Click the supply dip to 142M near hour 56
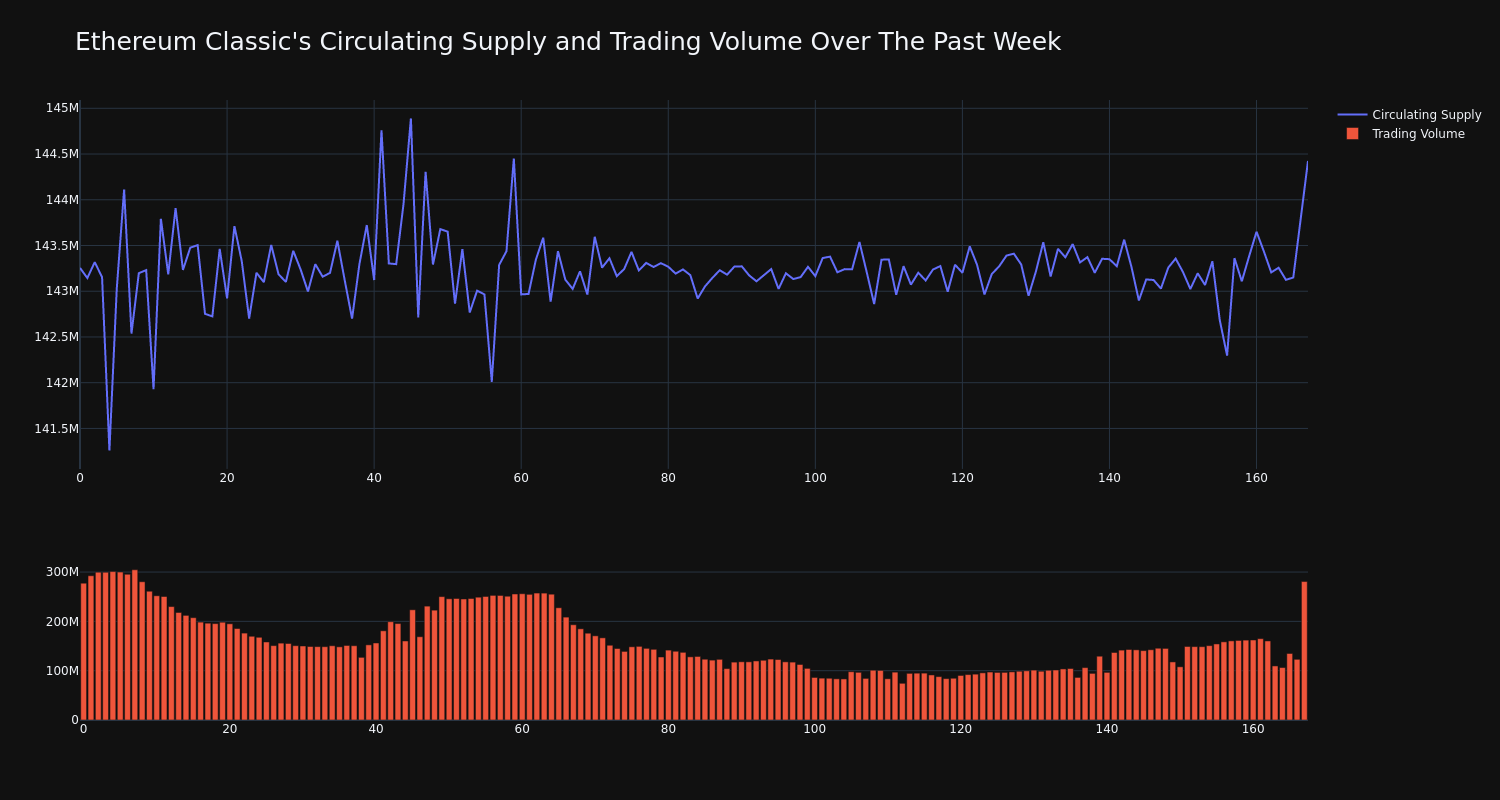Screen dimensions: 1500x800 492,381
